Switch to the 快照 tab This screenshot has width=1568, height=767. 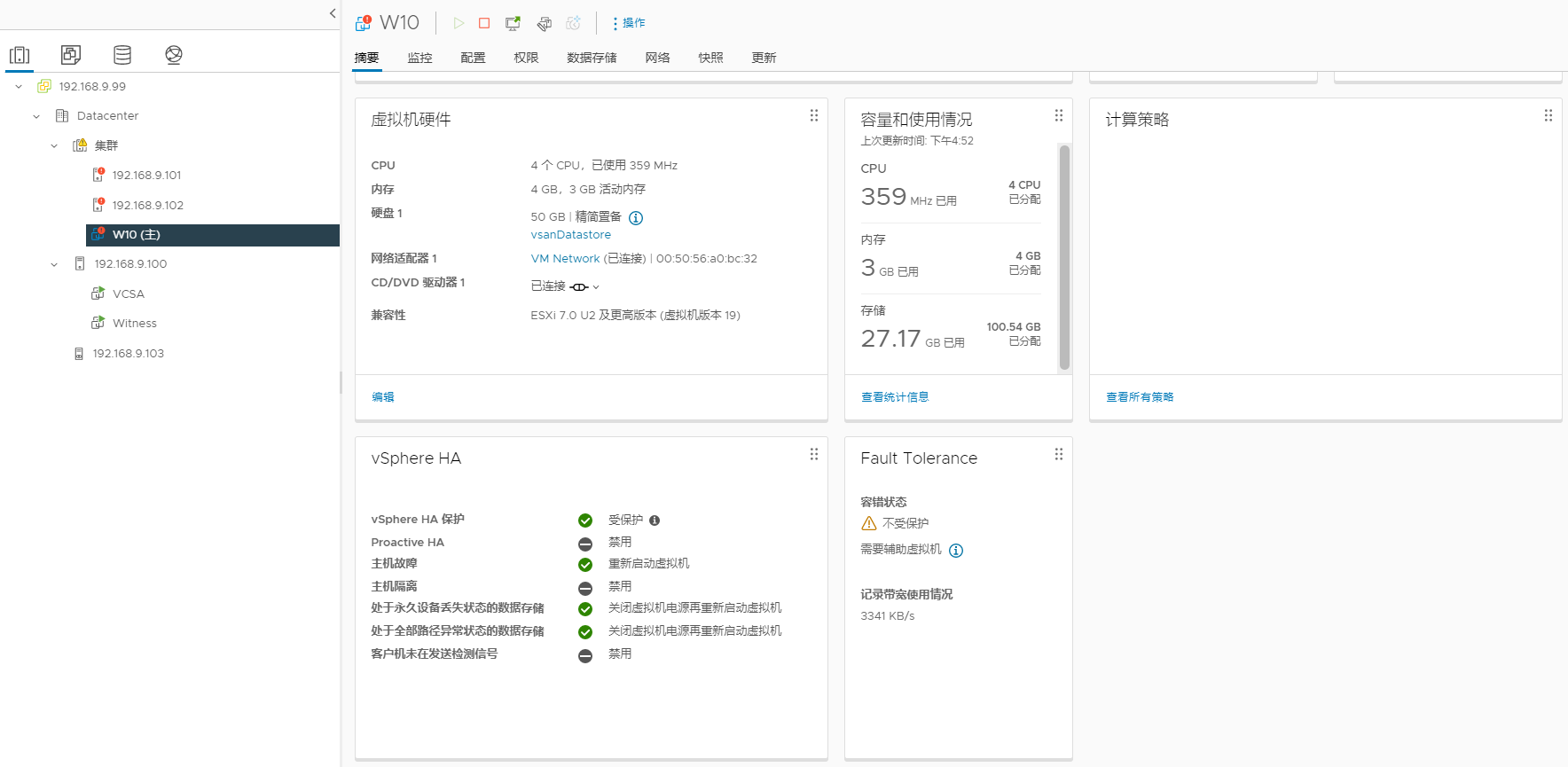pos(710,58)
